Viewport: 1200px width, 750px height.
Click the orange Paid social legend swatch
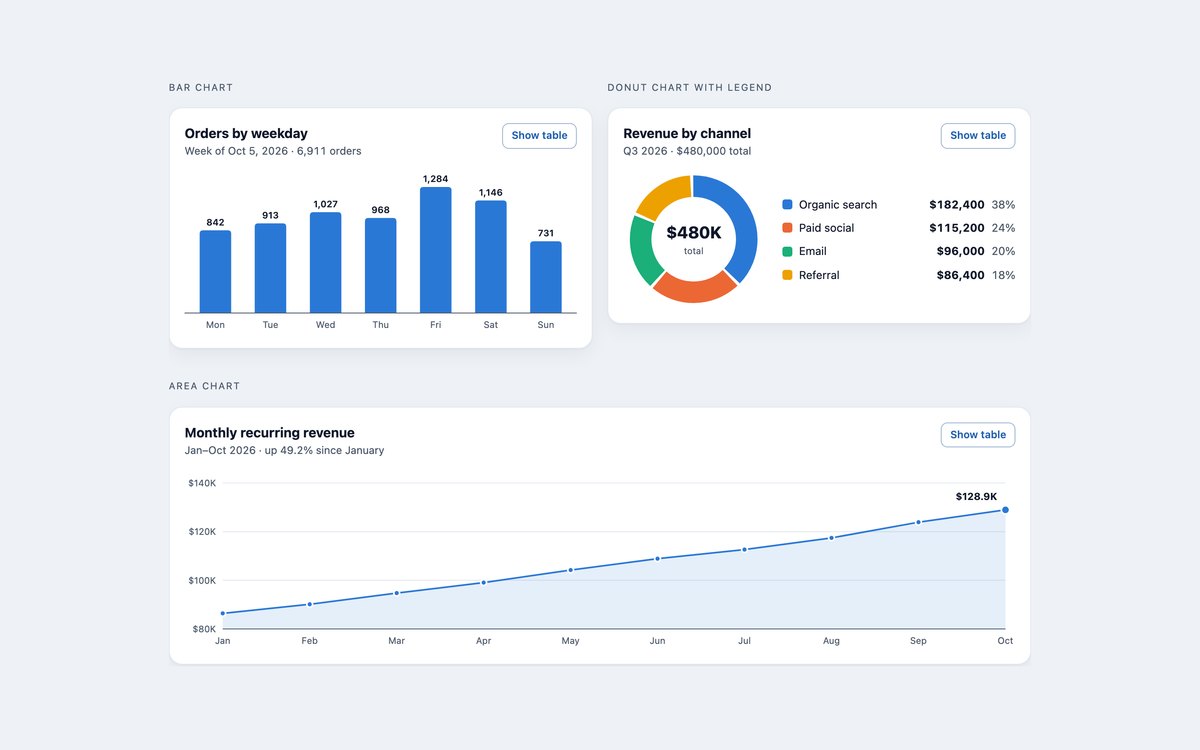[787, 228]
